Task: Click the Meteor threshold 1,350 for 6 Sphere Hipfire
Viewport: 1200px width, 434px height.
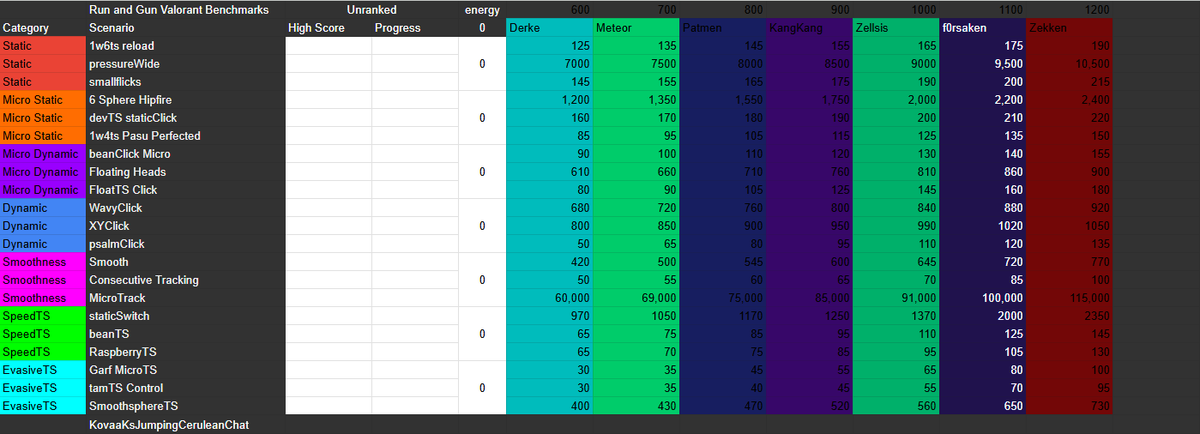Action: (635, 99)
